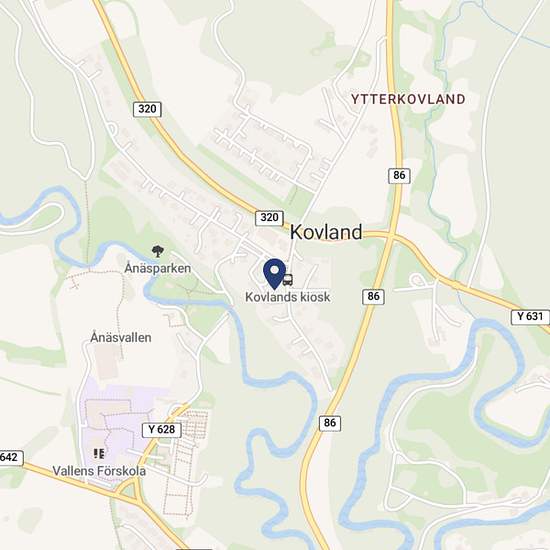Screen dimensions: 550x550
Task: Click the upper 320 road shield
Action: point(147,109)
